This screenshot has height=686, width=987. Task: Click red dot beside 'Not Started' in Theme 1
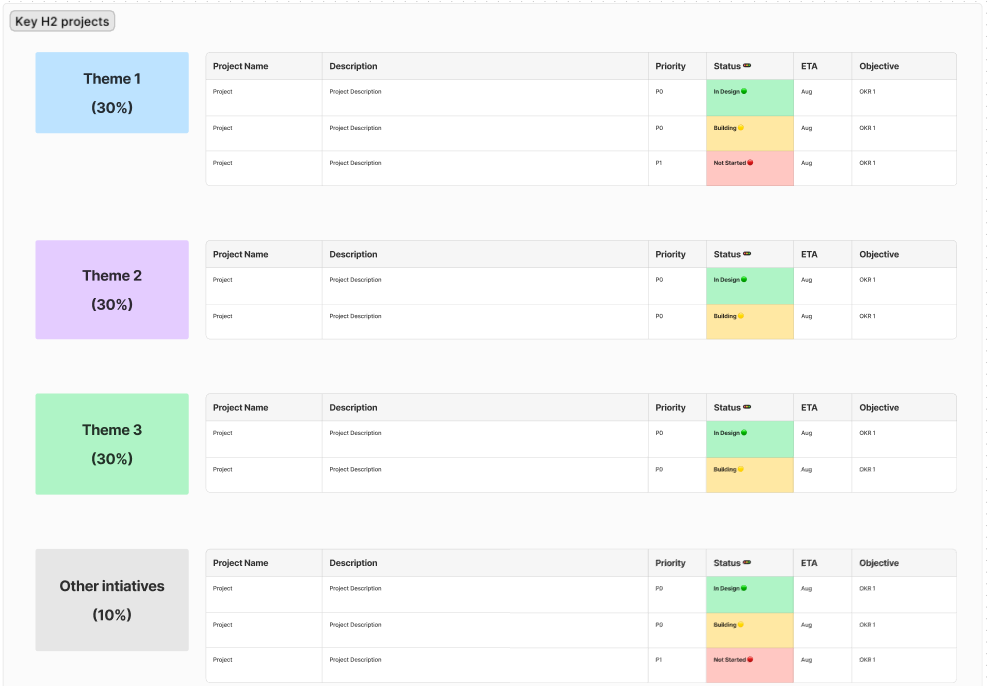750,162
